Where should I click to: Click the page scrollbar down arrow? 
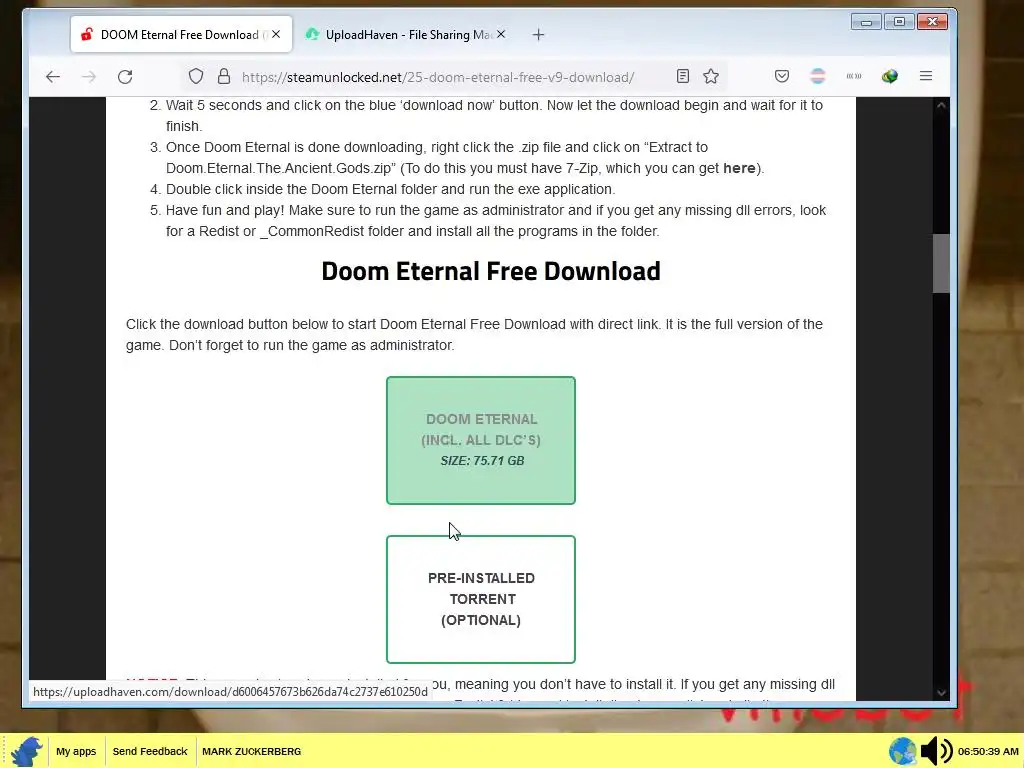(941, 692)
